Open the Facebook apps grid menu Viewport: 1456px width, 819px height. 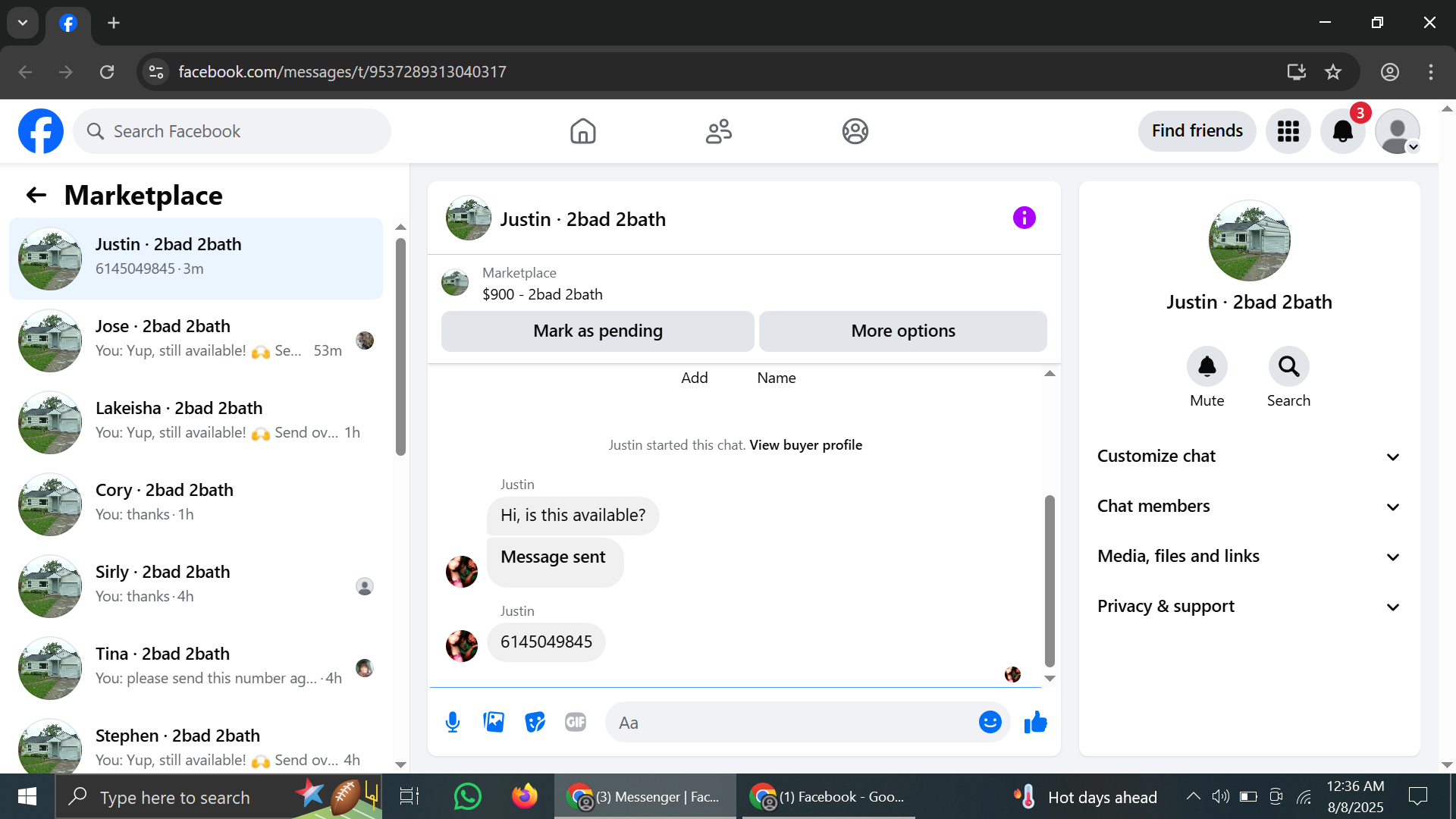(x=1288, y=131)
